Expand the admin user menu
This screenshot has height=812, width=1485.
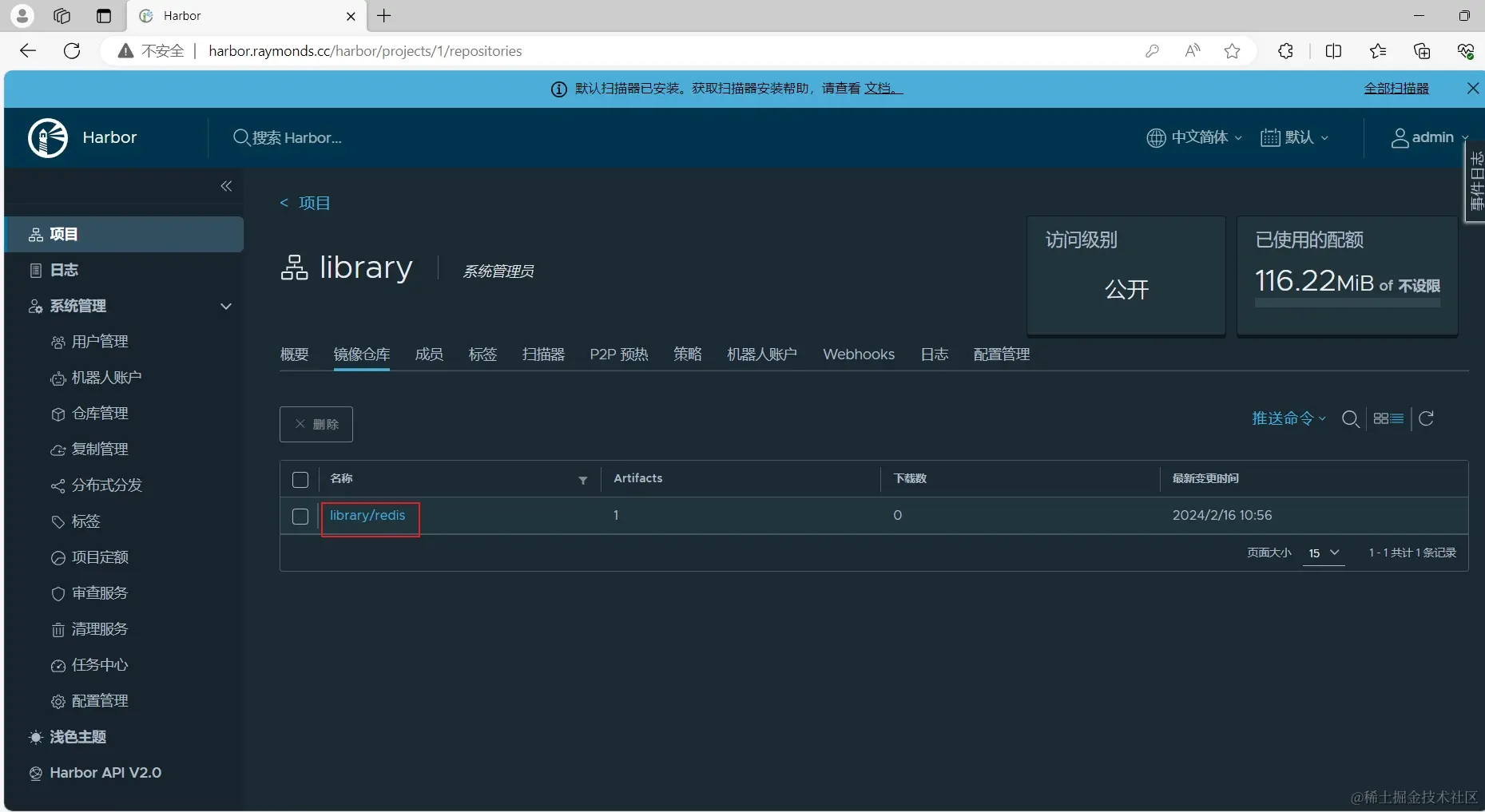click(1430, 137)
